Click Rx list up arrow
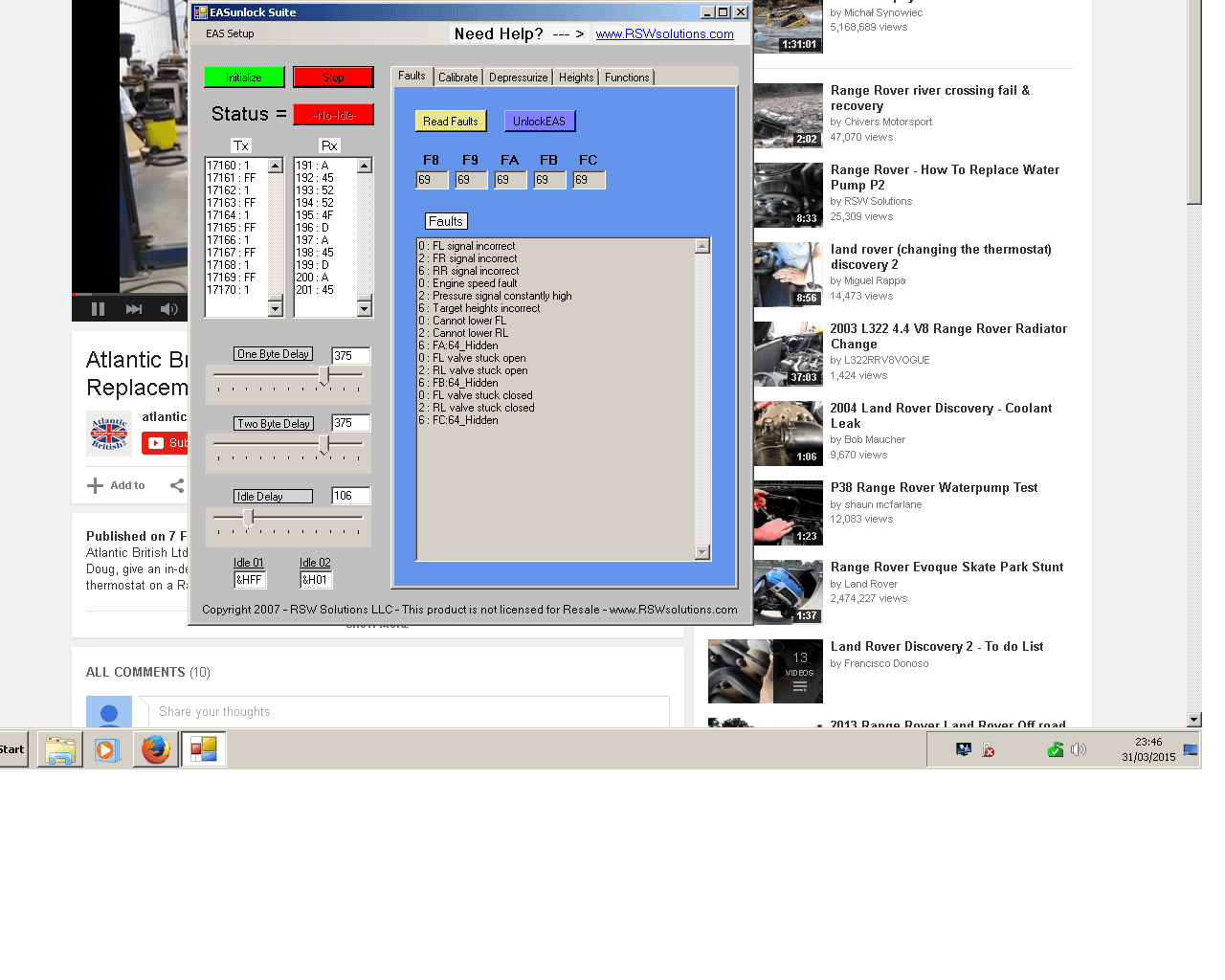1225x980 pixels. pyautogui.click(x=364, y=166)
